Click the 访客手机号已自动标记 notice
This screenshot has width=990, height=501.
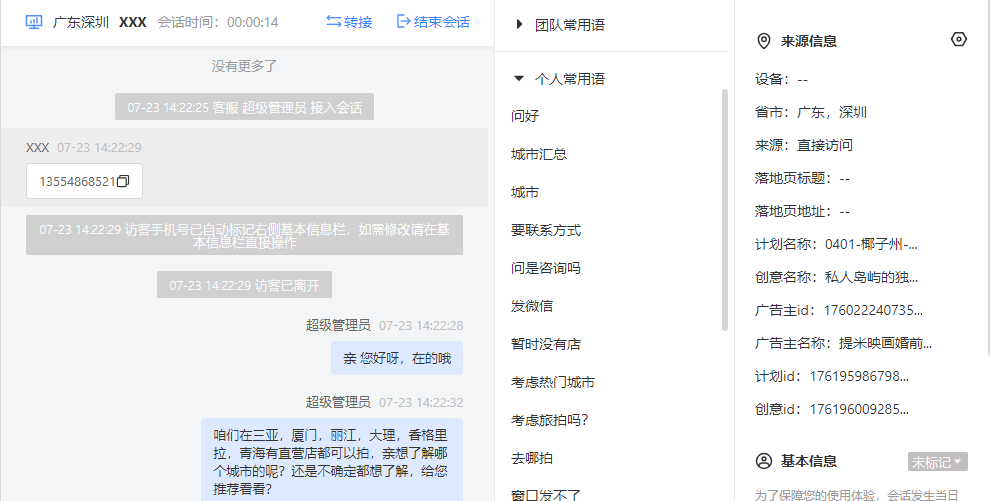pyautogui.click(x=244, y=235)
